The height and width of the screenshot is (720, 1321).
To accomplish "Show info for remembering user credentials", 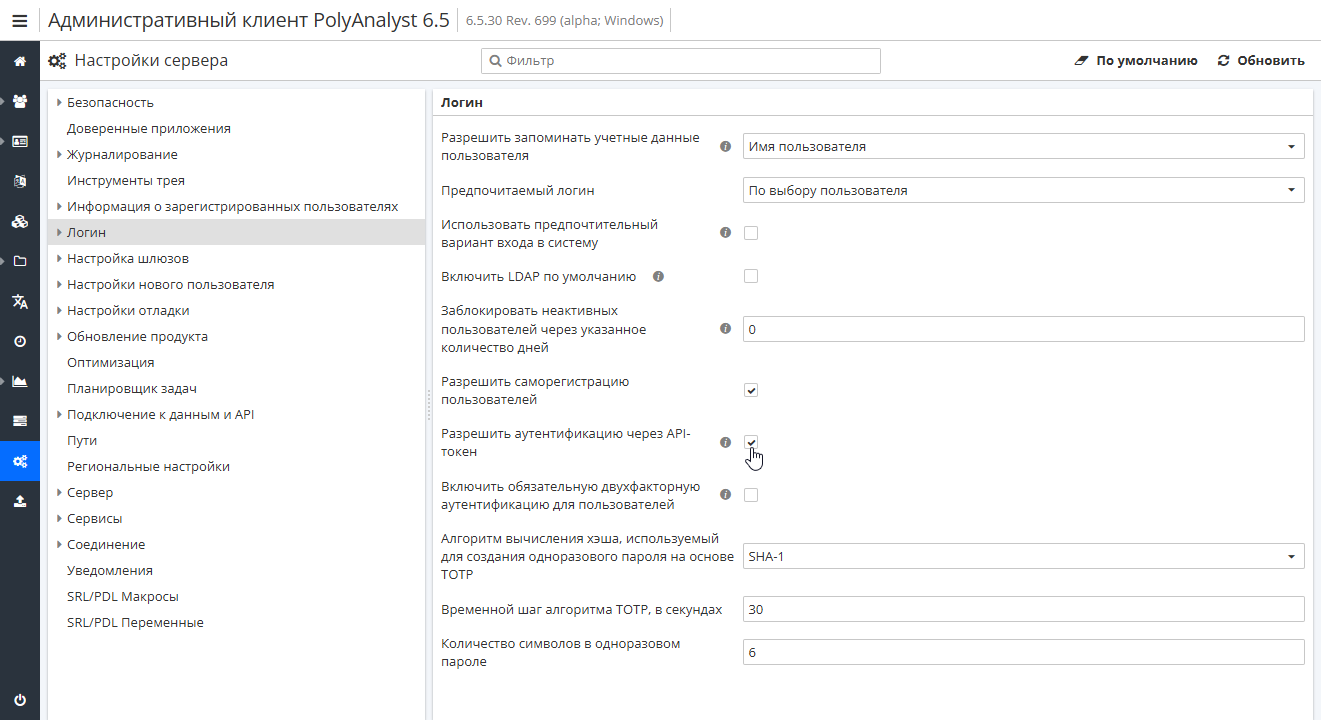I will pos(726,146).
